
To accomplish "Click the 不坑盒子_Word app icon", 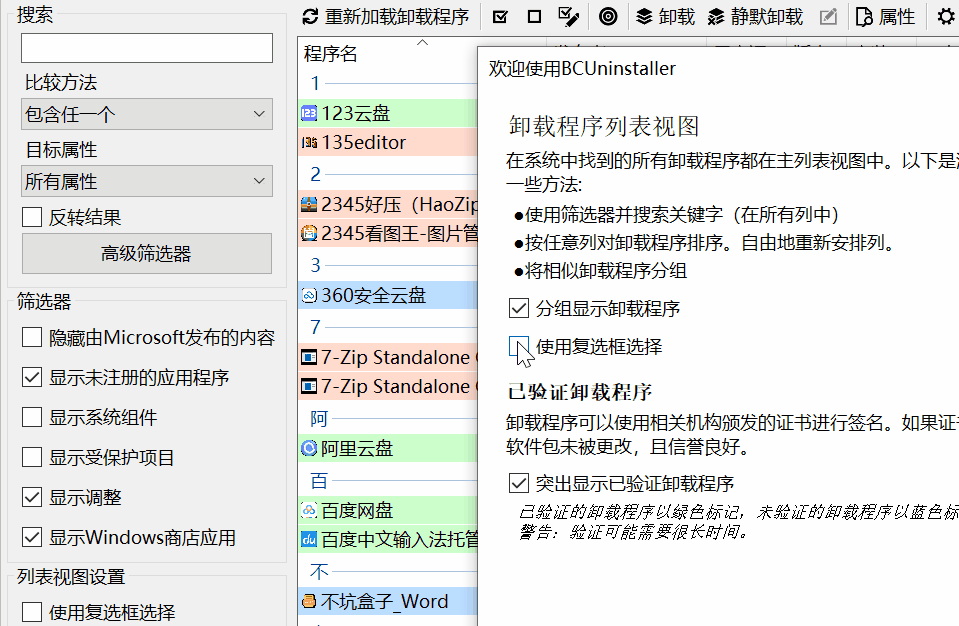I will click(309, 602).
